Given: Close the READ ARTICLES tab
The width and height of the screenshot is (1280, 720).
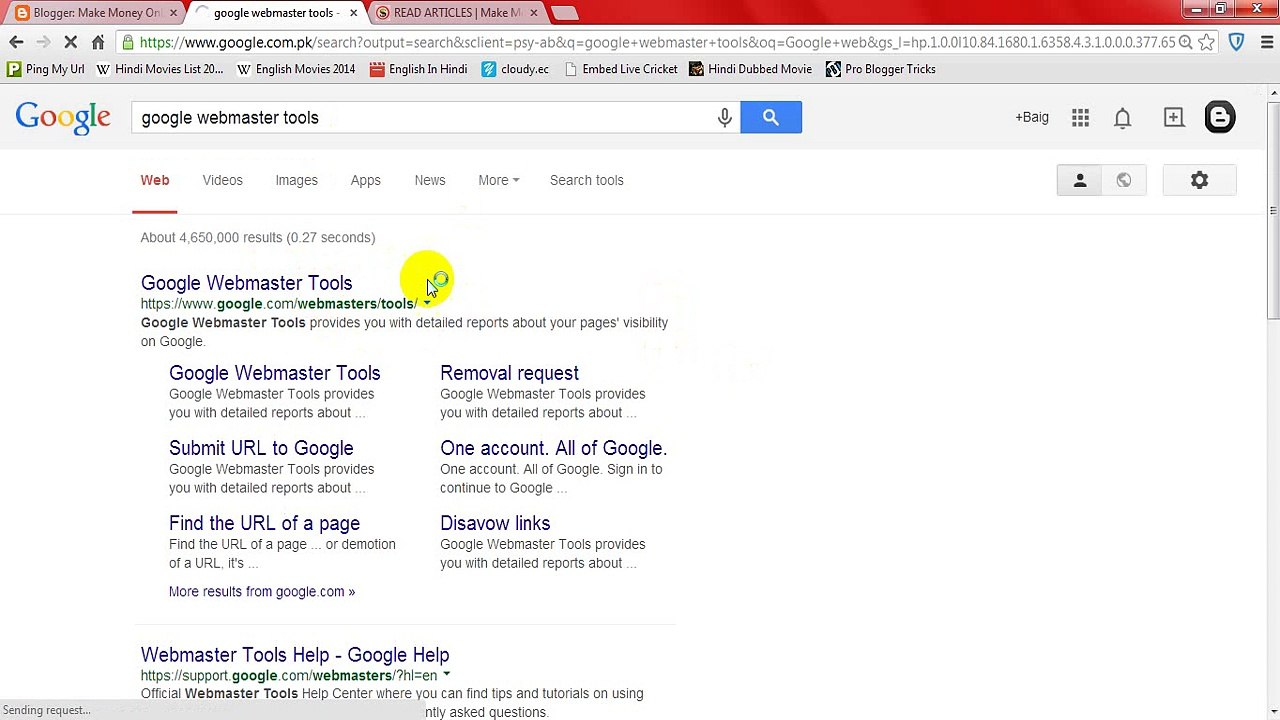Looking at the screenshot, I should [533, 13].
